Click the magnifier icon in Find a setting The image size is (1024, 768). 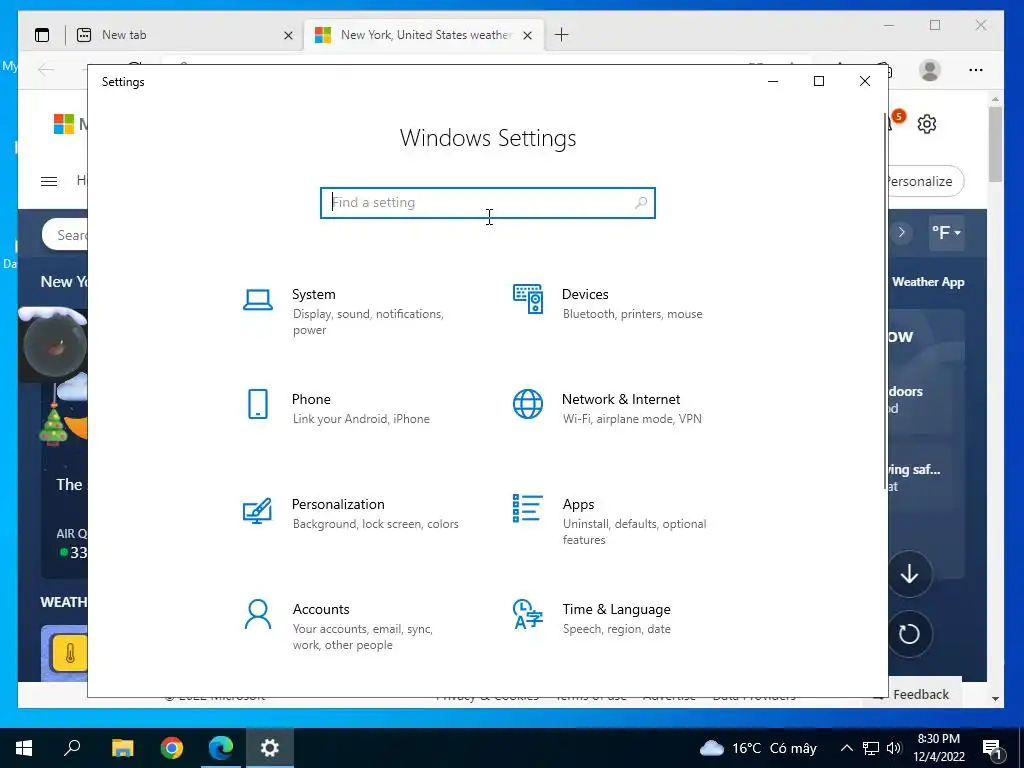point(641,202)
